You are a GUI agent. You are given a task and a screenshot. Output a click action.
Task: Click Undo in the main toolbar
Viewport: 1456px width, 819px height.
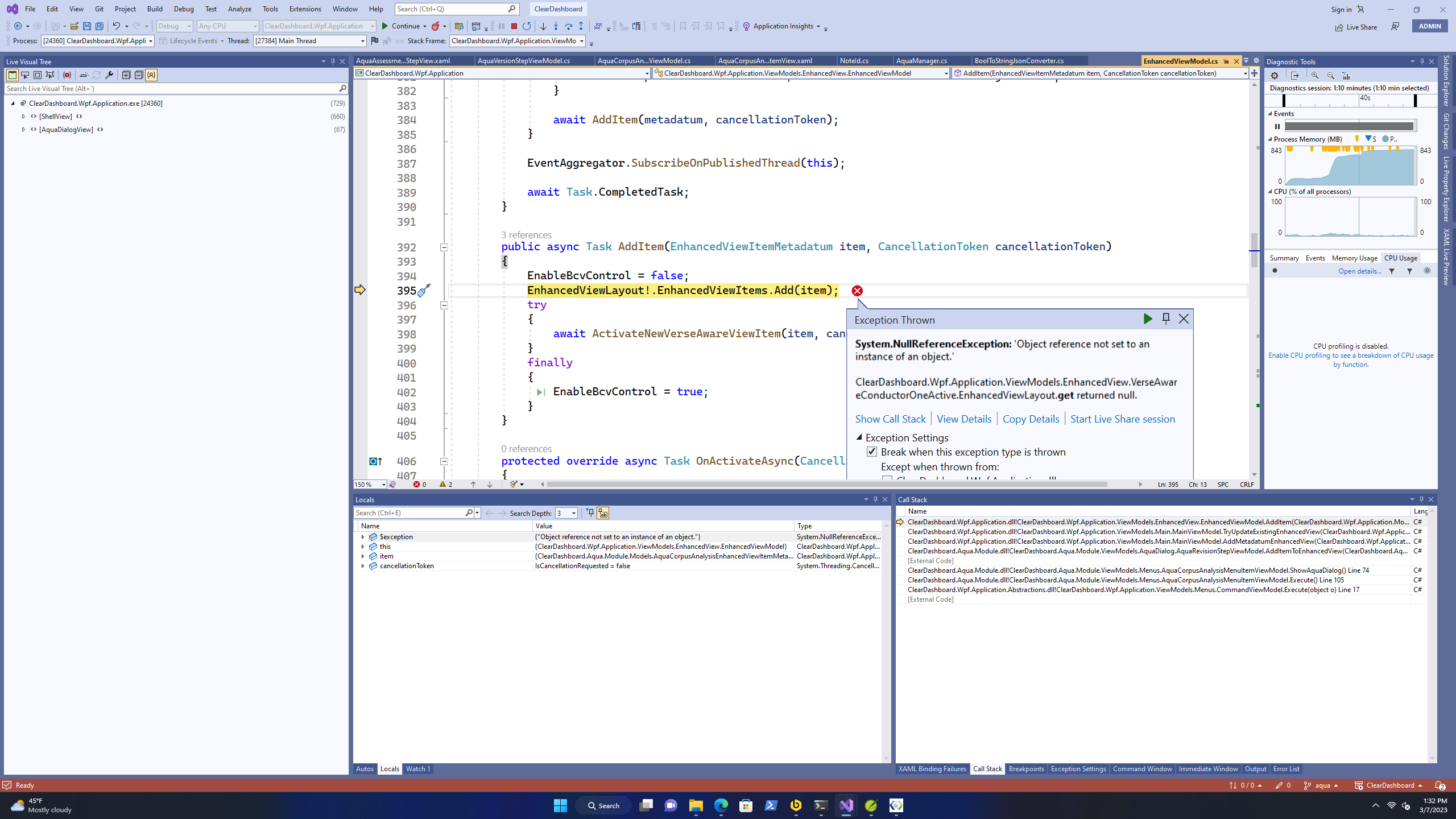(116, 26)
